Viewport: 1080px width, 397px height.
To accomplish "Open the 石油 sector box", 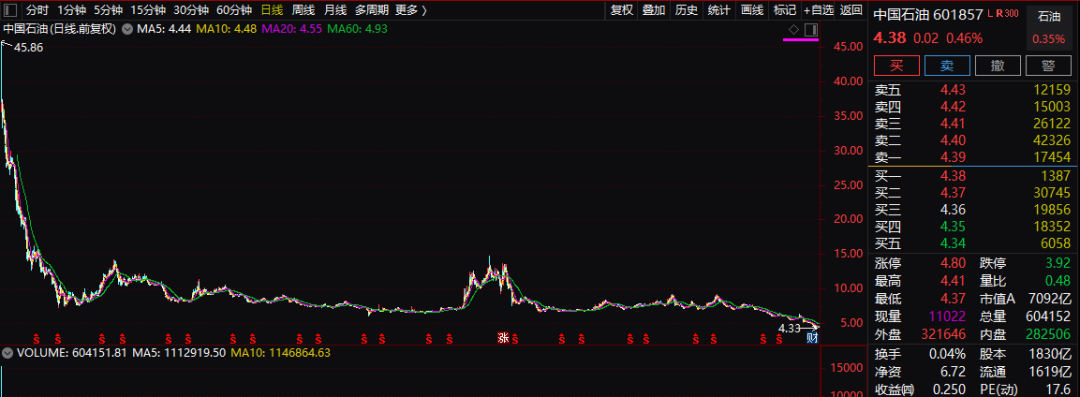I will 1048,28.
